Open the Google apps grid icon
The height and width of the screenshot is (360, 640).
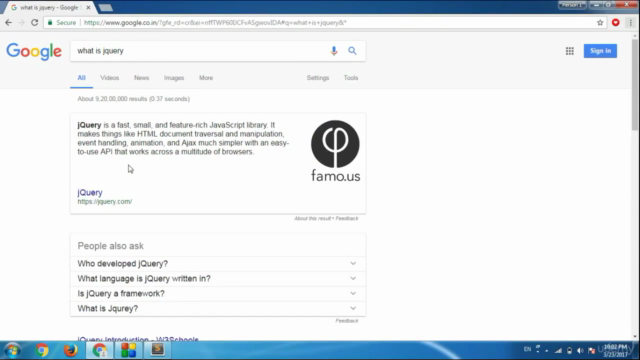[x=569, y=51]
